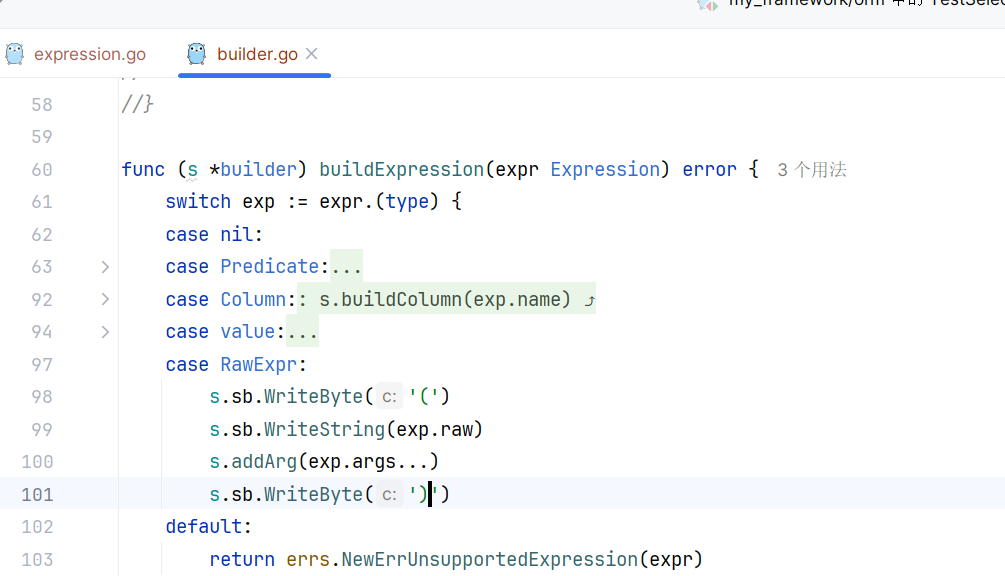Click the folded s.buildColumn(exp.name) placeholder
1005x576 pixels.
click(x=446, y=299)
